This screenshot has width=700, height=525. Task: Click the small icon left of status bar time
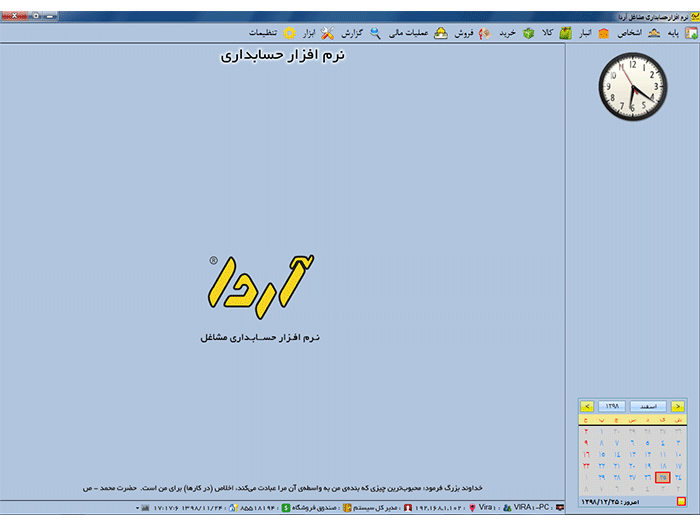(x=145, y=508)
